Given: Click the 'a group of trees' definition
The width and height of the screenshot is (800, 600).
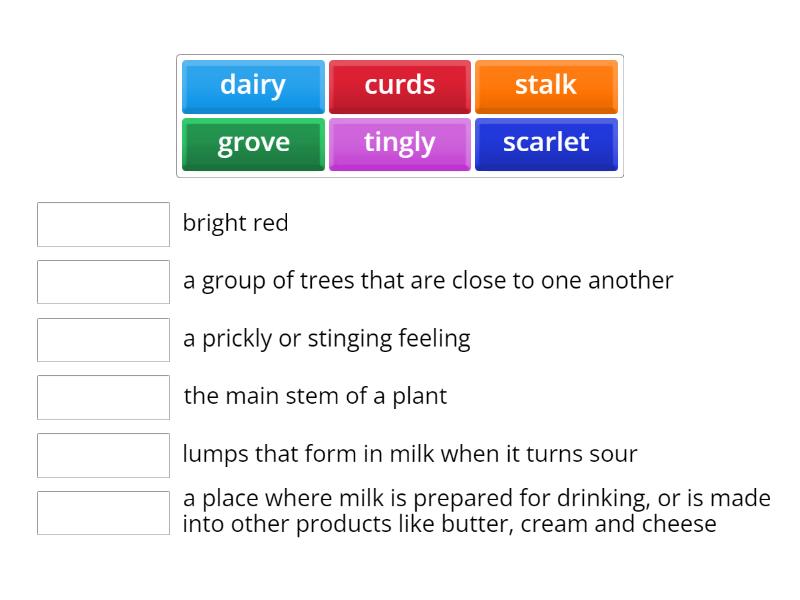Looking at the screenshot, I should 427,281.
